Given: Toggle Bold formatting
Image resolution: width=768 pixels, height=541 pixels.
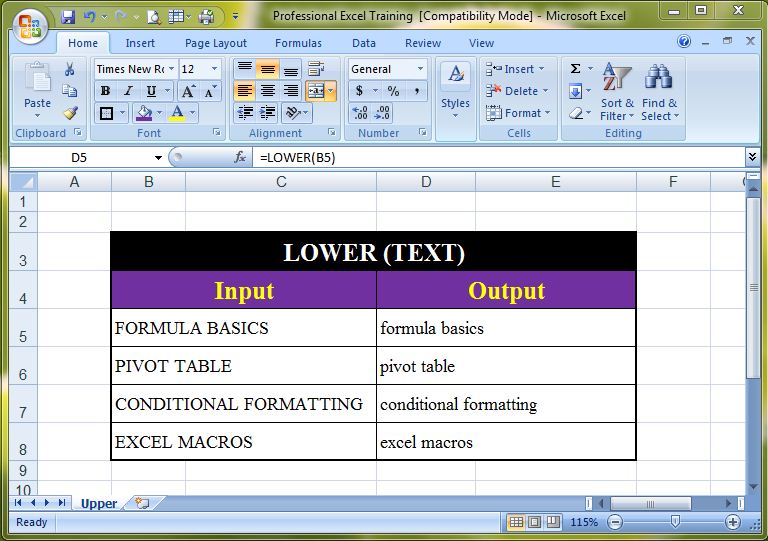Looking at the screenshot, I should (x=105, y=91).
